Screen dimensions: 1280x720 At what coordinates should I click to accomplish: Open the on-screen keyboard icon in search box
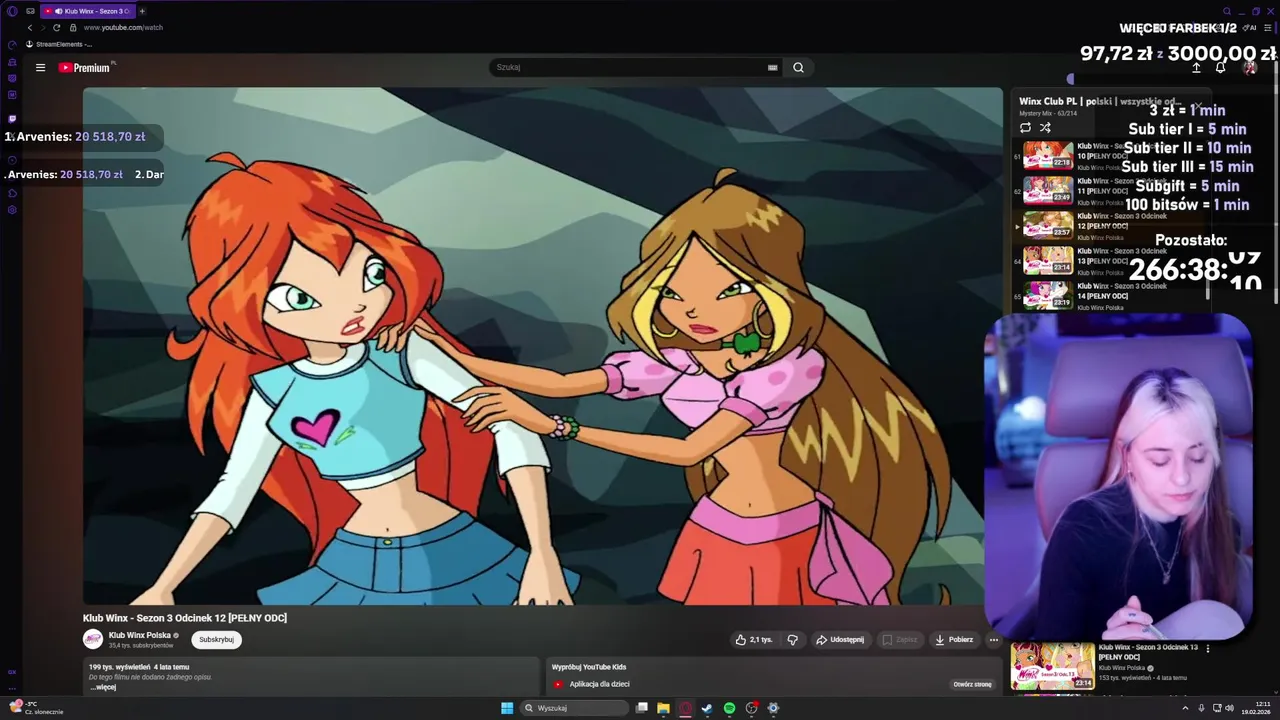pyautogui.click(x=772, y=68)
